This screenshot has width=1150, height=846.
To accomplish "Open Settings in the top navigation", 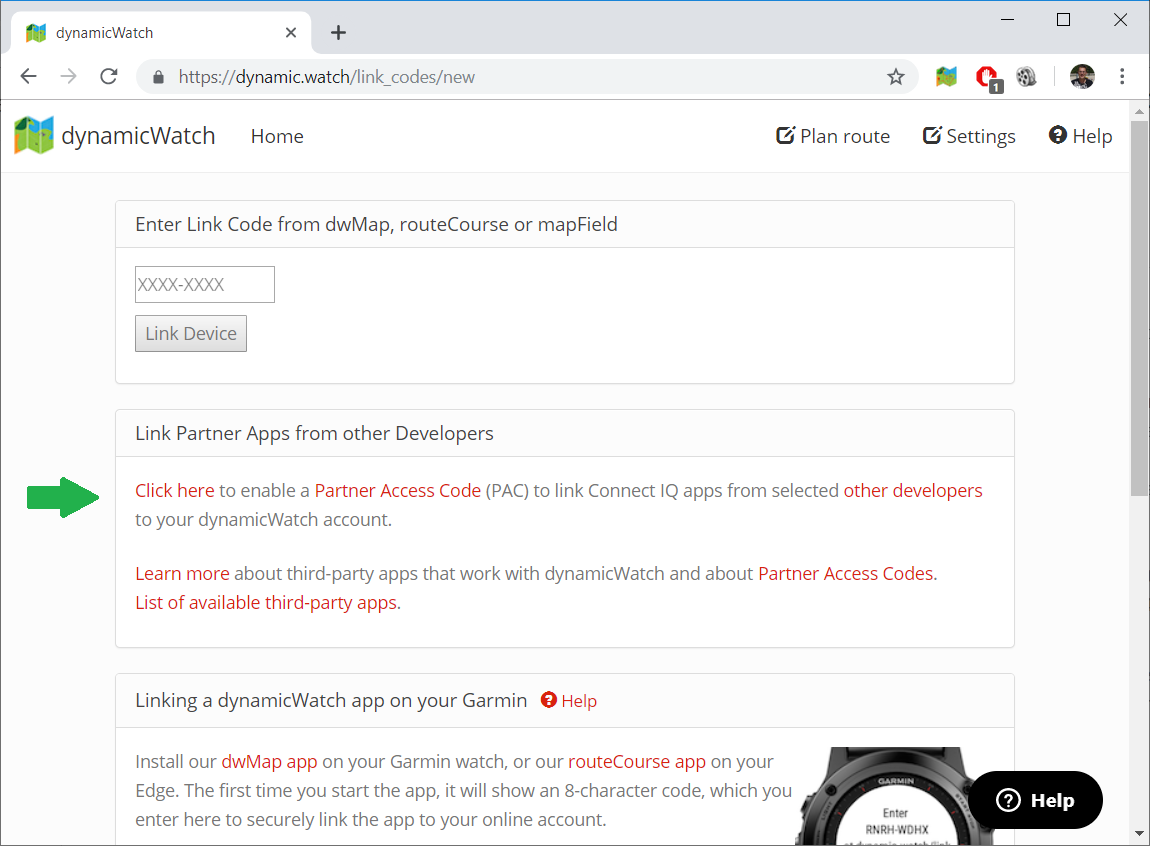I will 969,137.
